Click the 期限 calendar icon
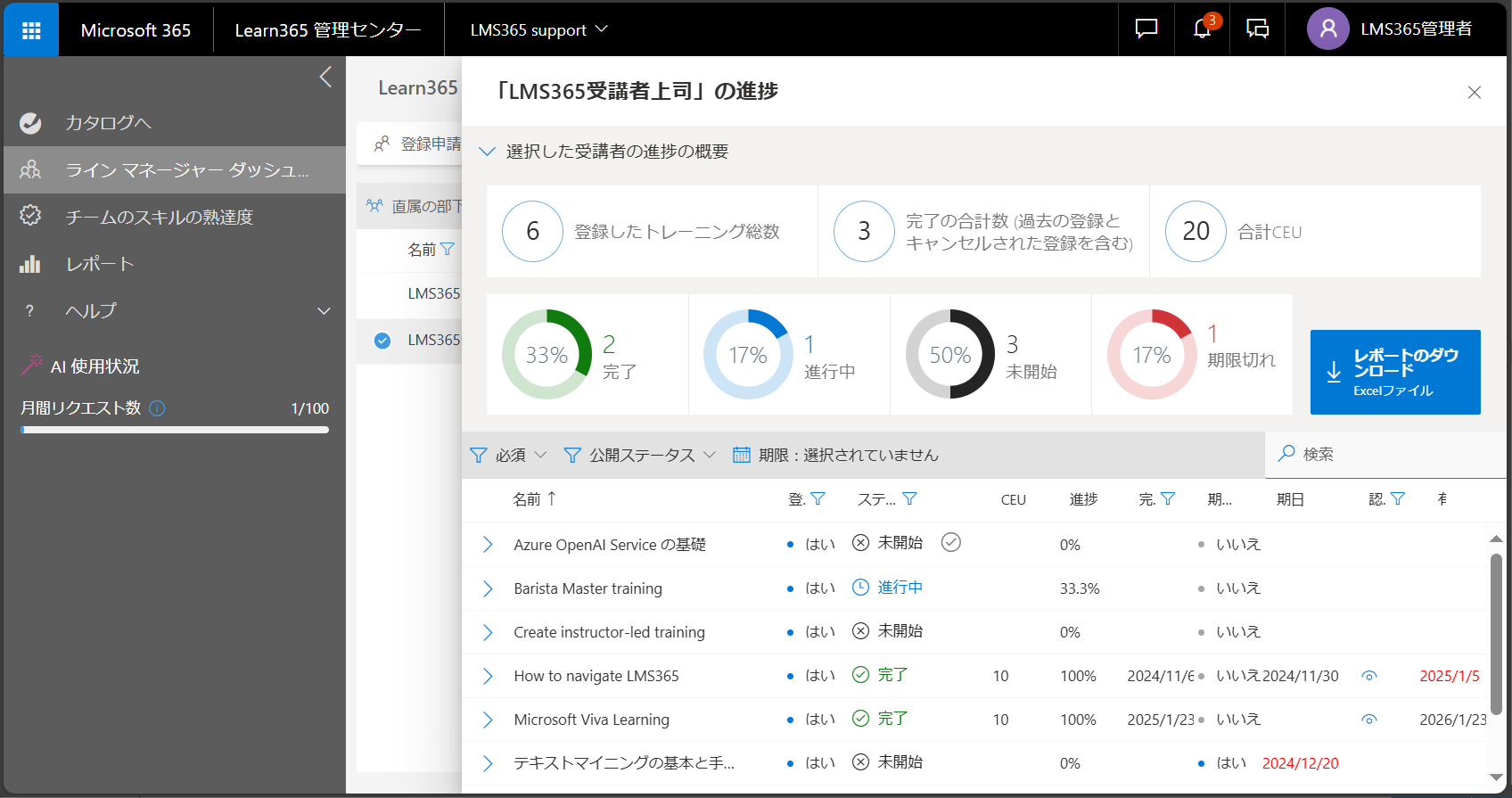Screen dimensions: 1512x798 (742, 455)
